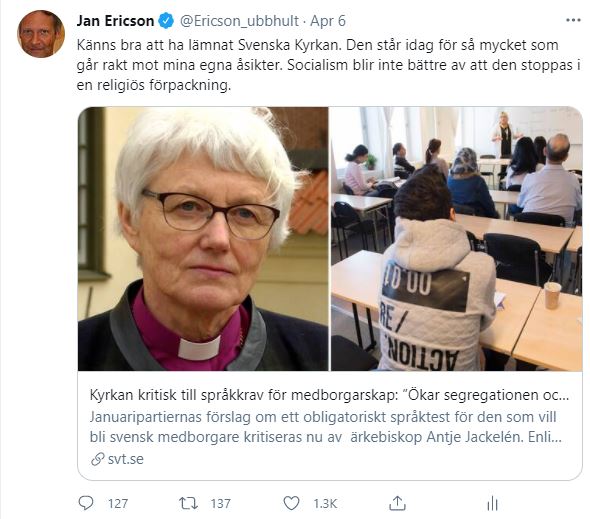Image resolution: width=590 pixels, height=519 pixels.
Task: Open the @Ericson_ubbhult handle link
Action: tap(239, 21)
